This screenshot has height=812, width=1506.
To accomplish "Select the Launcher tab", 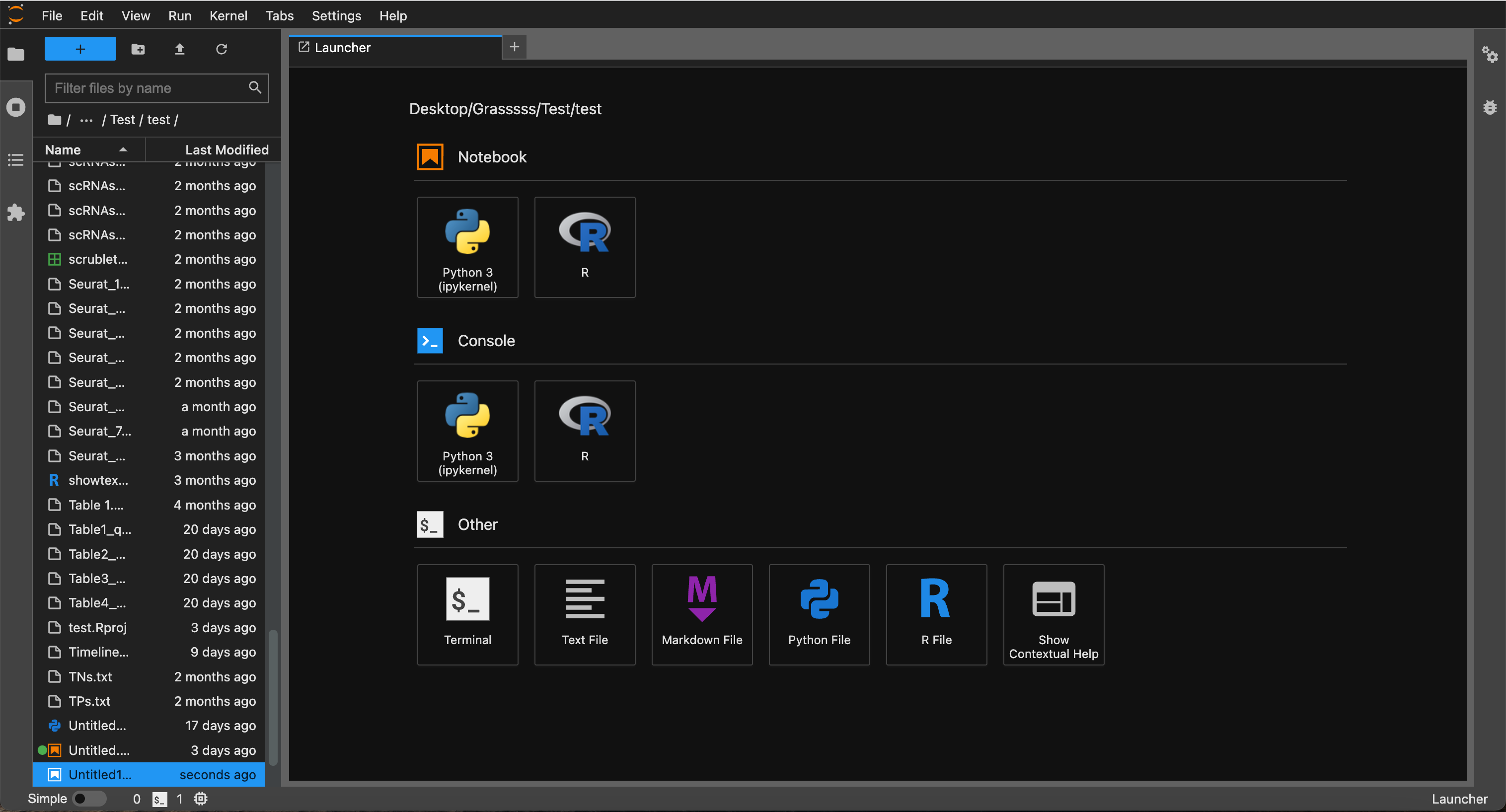I will [x=396, y=47].
